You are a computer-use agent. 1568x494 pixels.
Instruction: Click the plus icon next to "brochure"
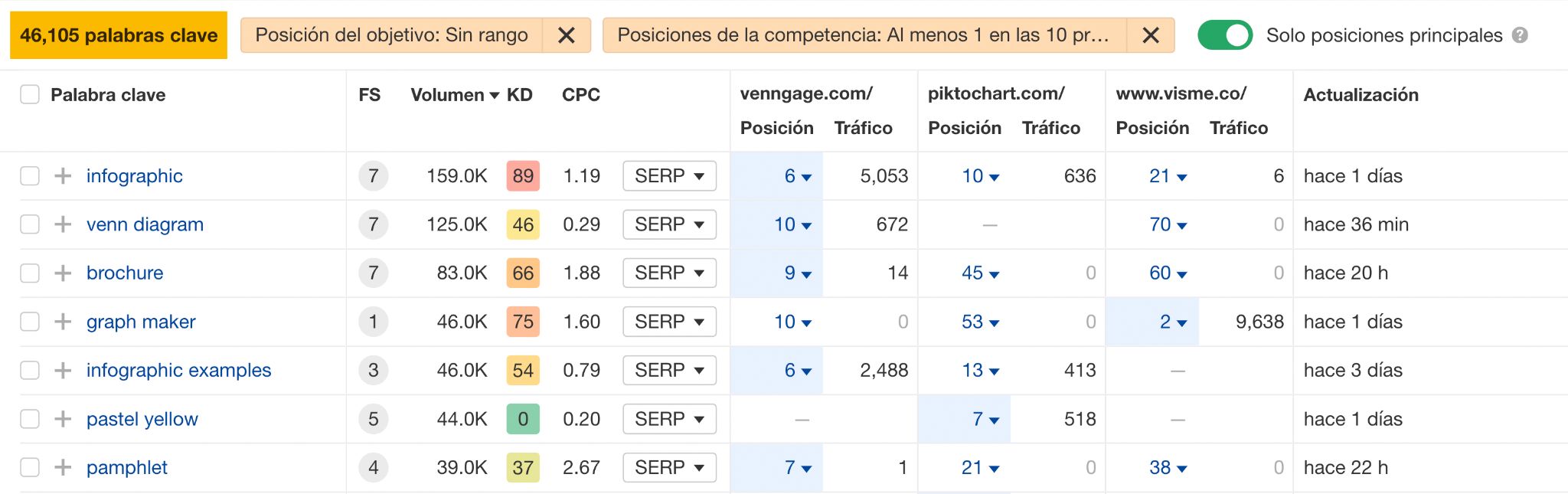[63, 273]
